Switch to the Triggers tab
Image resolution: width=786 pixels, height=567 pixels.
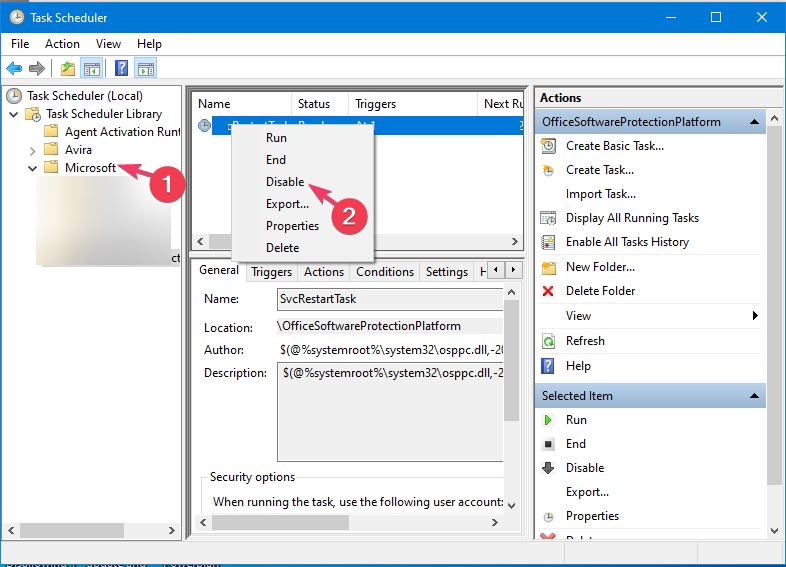(x=271, y=272)
